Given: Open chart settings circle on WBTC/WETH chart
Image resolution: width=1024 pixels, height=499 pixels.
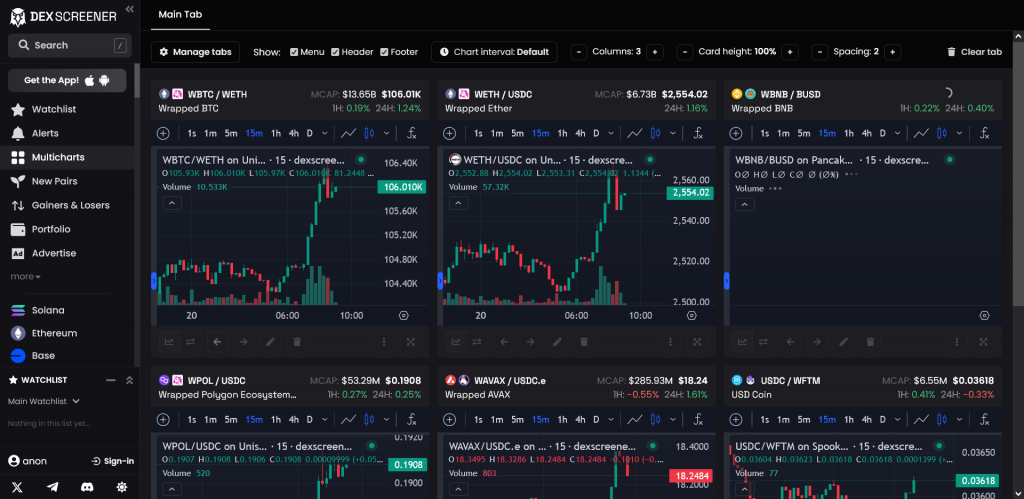Looking at the screenshot, I should coord(404,315).
